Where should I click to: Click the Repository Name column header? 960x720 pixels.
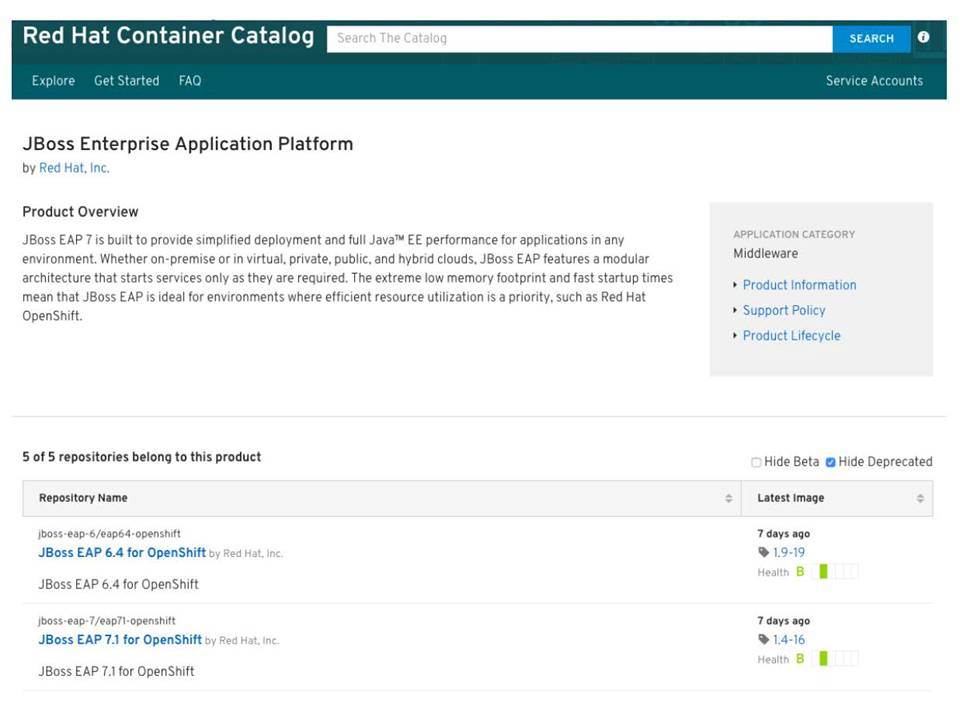point(382,498)
